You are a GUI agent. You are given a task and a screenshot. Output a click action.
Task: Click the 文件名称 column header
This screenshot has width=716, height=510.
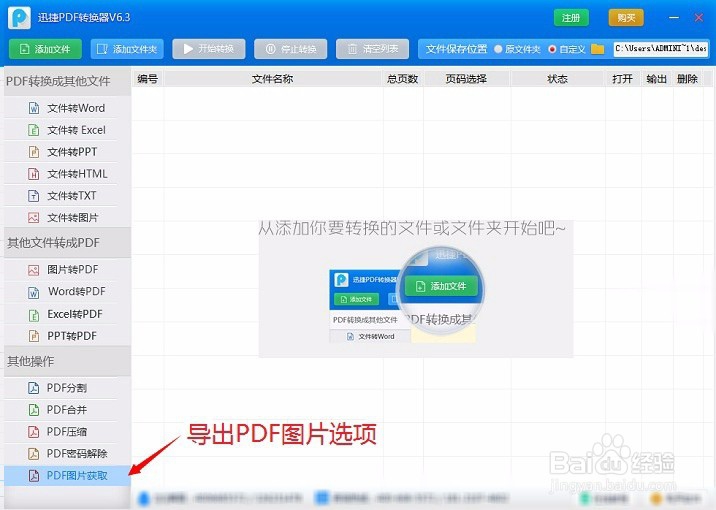273,79
